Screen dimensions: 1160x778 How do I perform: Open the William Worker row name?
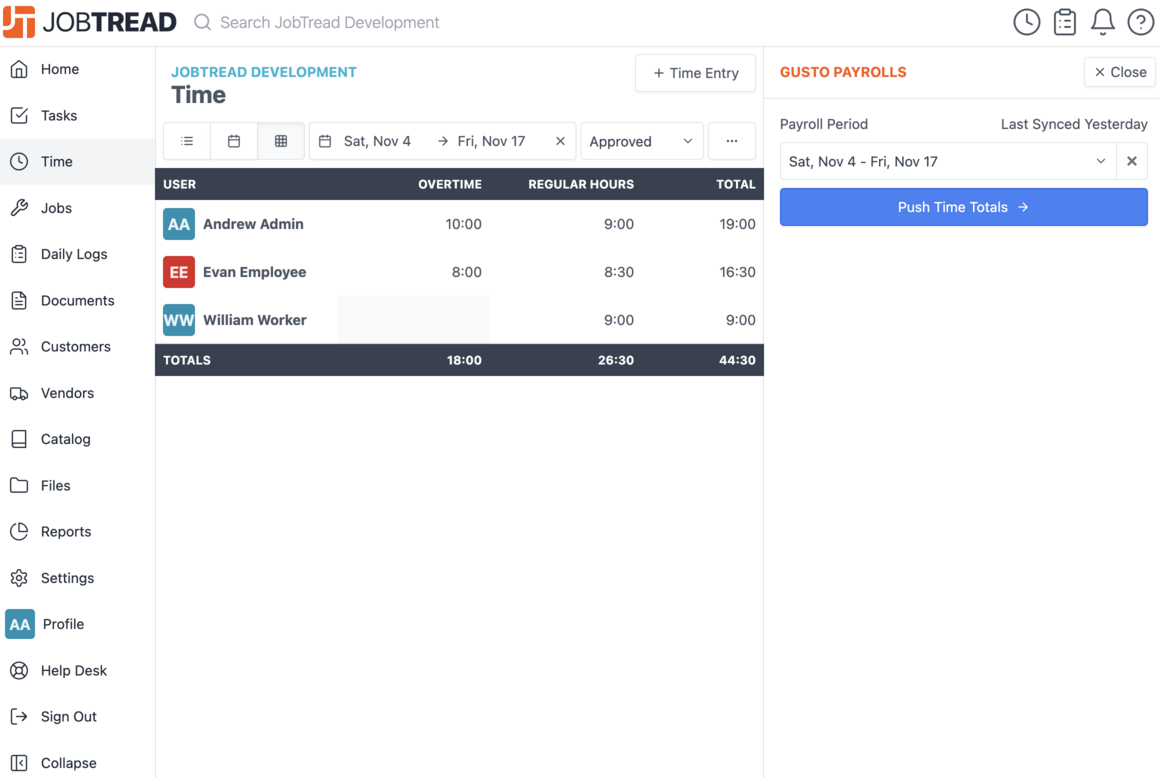click(254, 320)
